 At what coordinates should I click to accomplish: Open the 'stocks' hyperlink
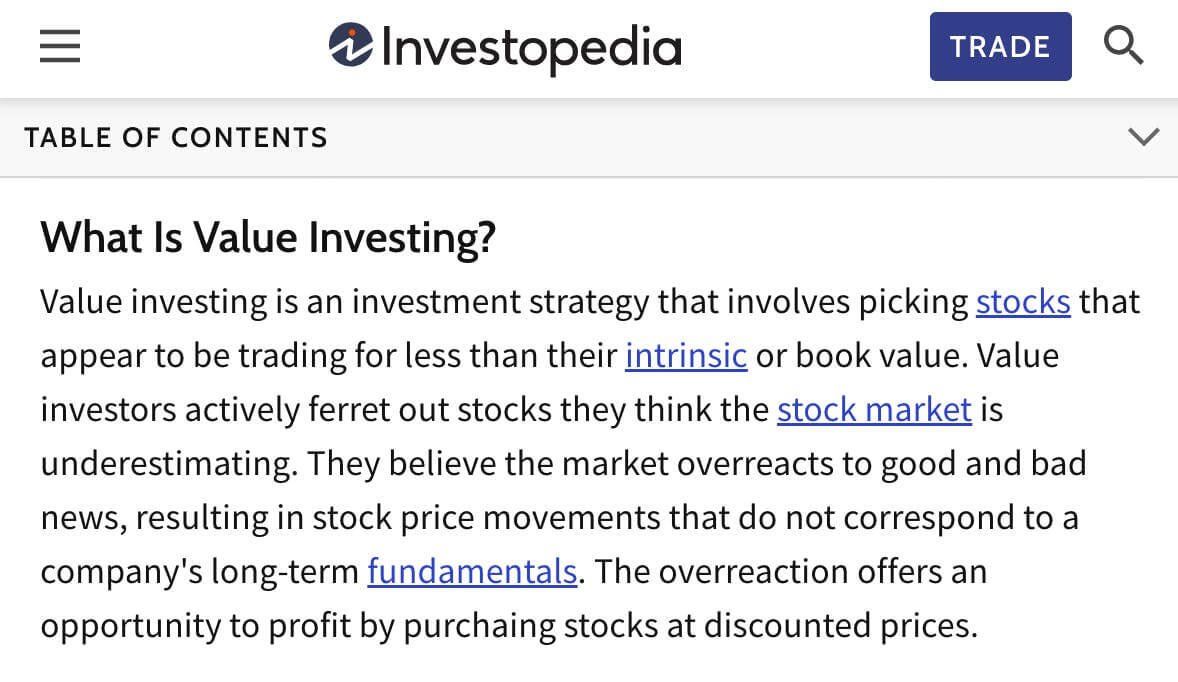1023,301
